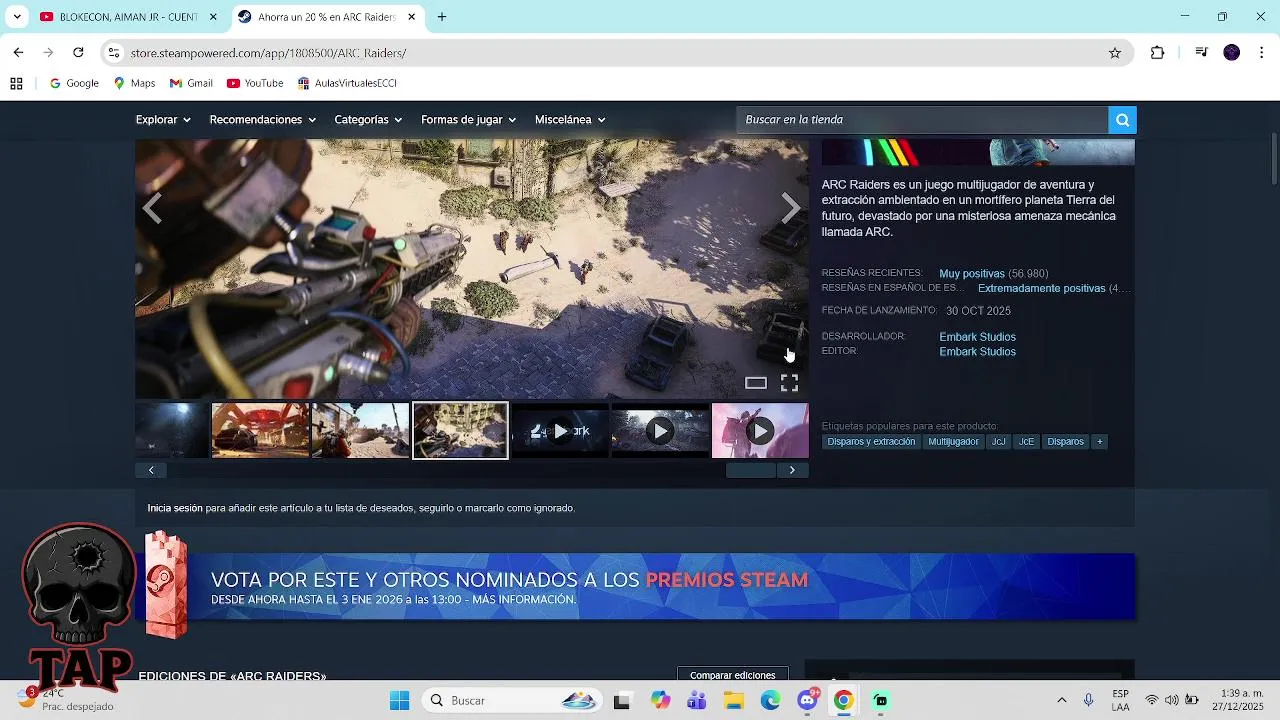
Task: Open the AulasVirtualesECCI bookmark
Action: coord(347,84)
